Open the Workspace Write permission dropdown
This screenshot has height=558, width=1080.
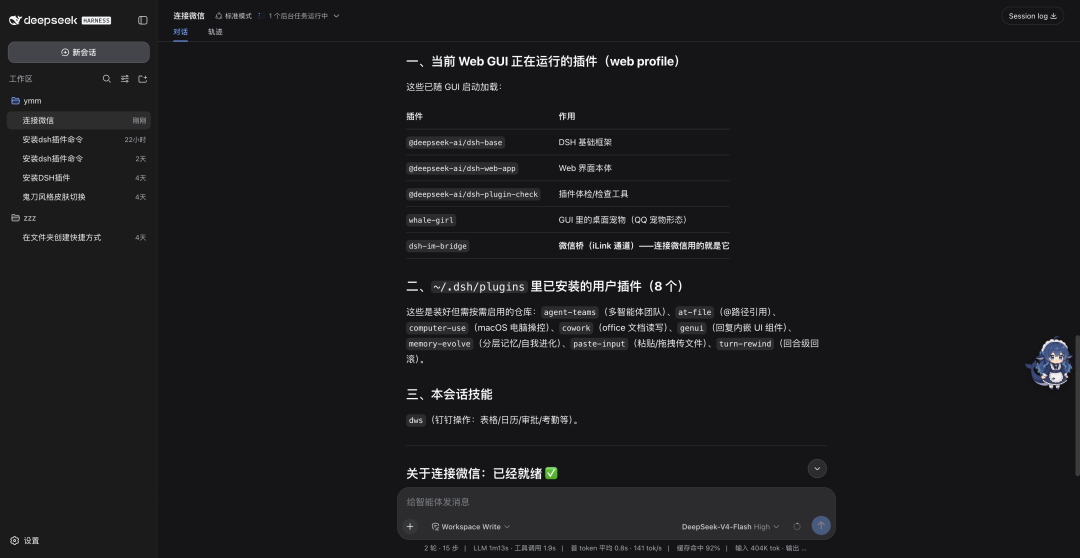point(471,527)
